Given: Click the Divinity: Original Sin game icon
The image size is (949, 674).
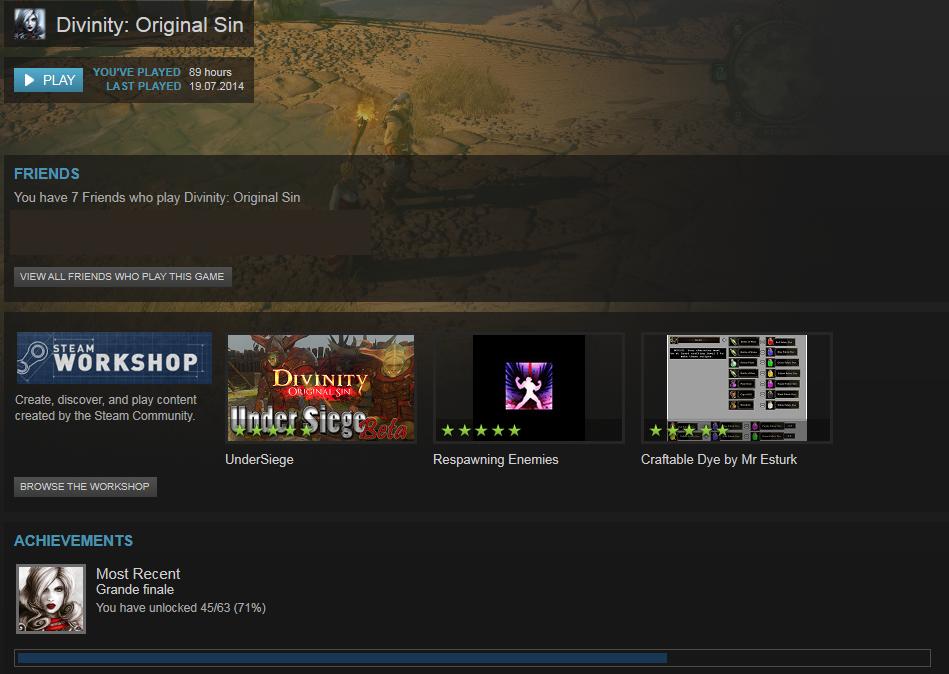Looking at the screenshot, I should pyautogui.click(x=29, y=24).
